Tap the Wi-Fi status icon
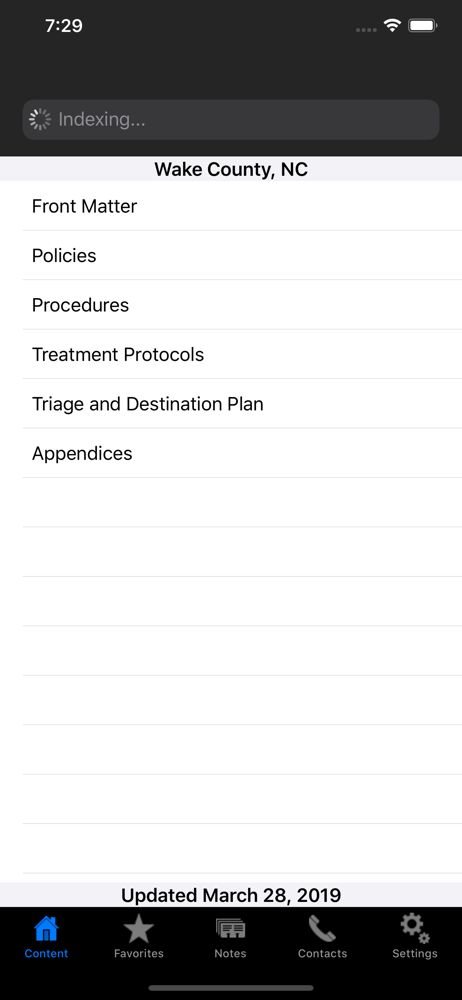Image resolution: width=462 pixels, height=1000 pixels. (392, 26)
